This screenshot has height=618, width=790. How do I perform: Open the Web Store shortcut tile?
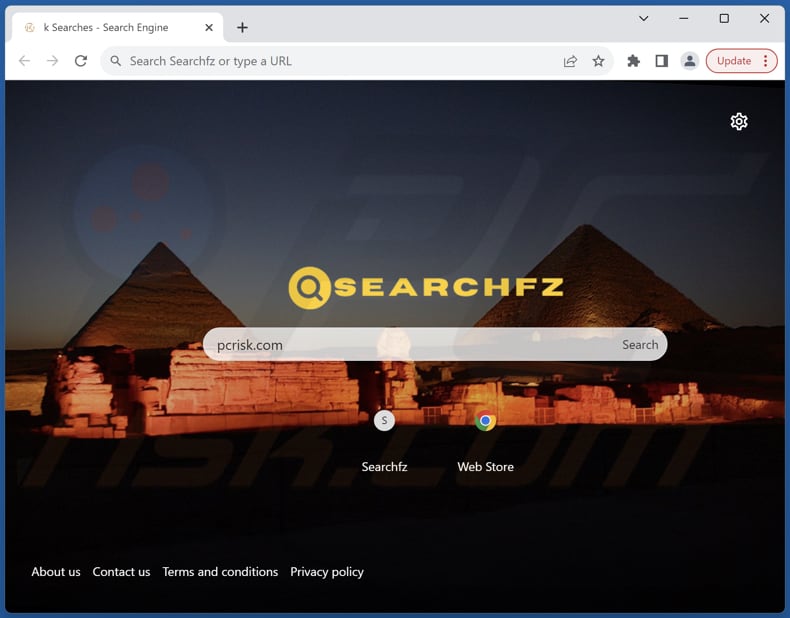pos(485,441)
